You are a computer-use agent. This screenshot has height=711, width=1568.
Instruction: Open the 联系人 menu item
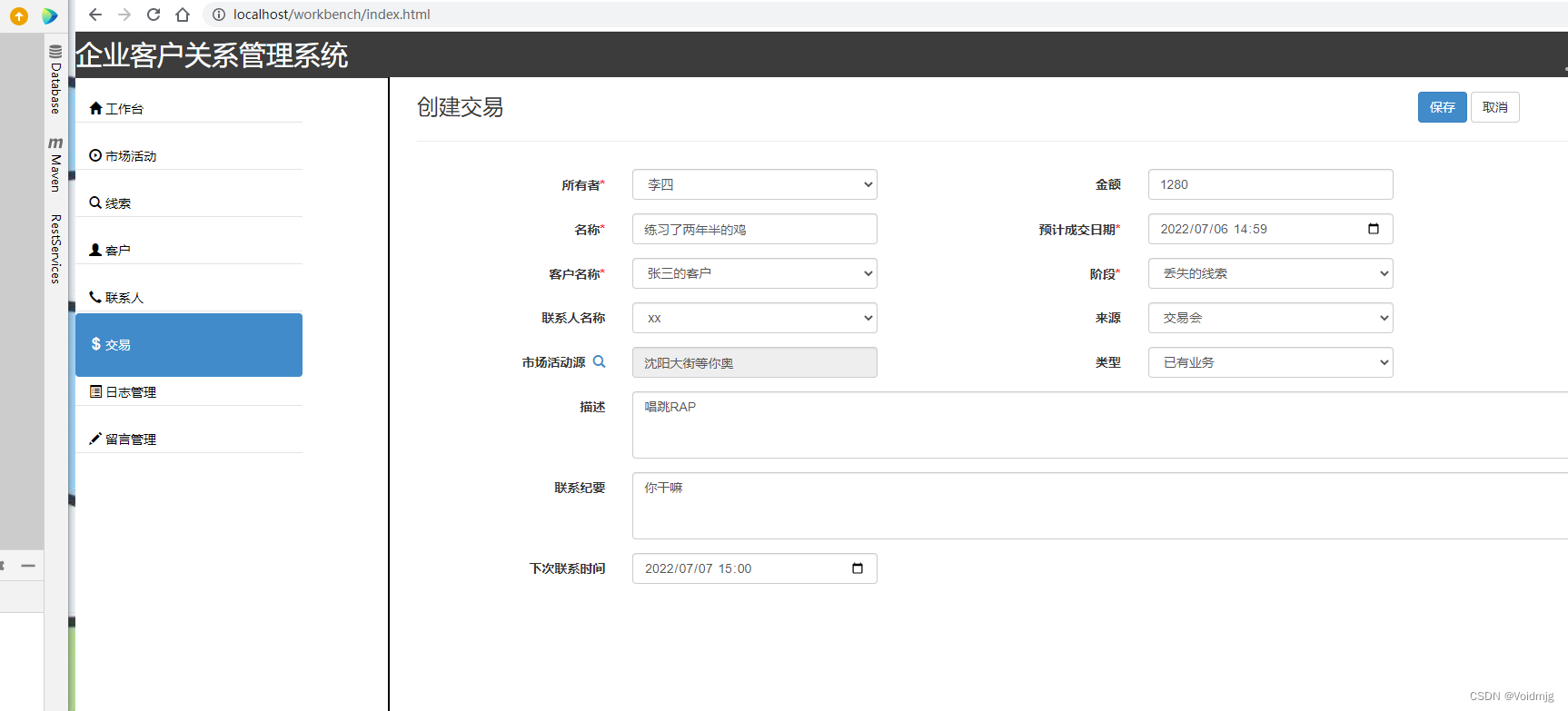pyautogui.click(x=189, y=297)
